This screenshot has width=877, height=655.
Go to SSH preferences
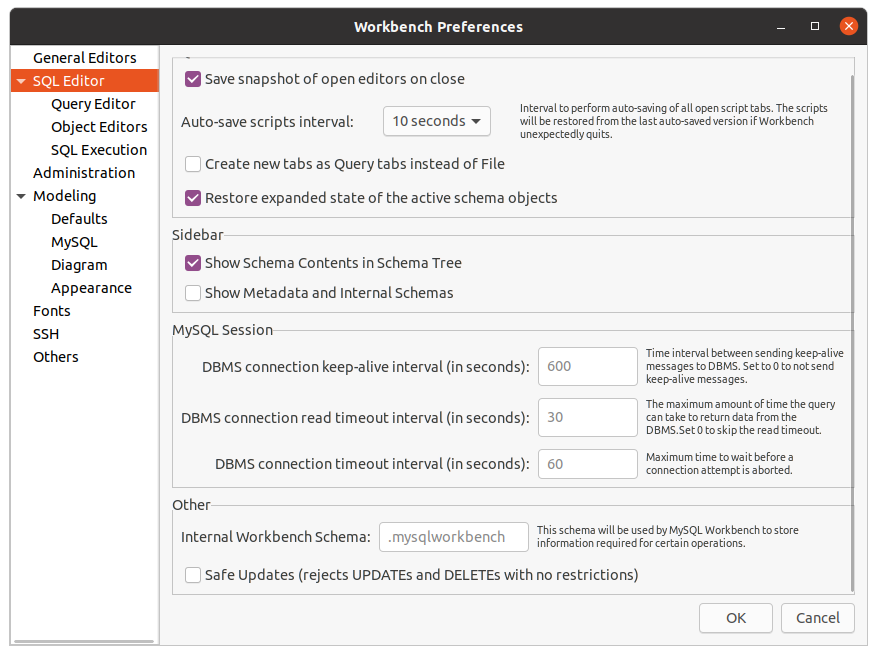(46, 334)
